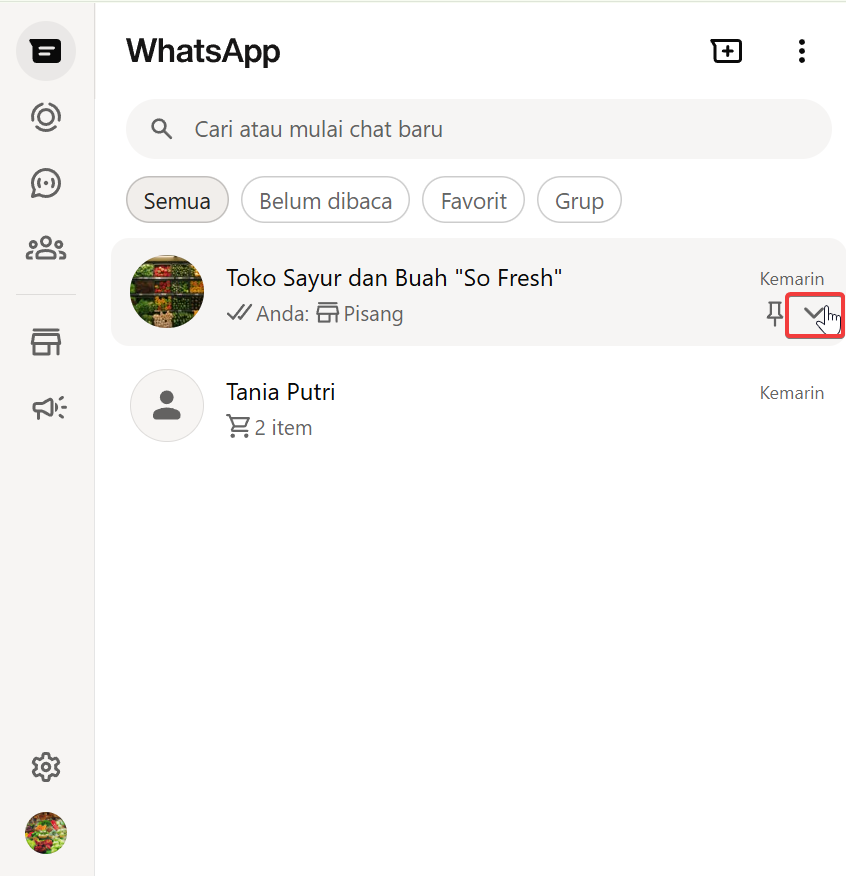Click the magnifier search icon

(x=161, y=129)
